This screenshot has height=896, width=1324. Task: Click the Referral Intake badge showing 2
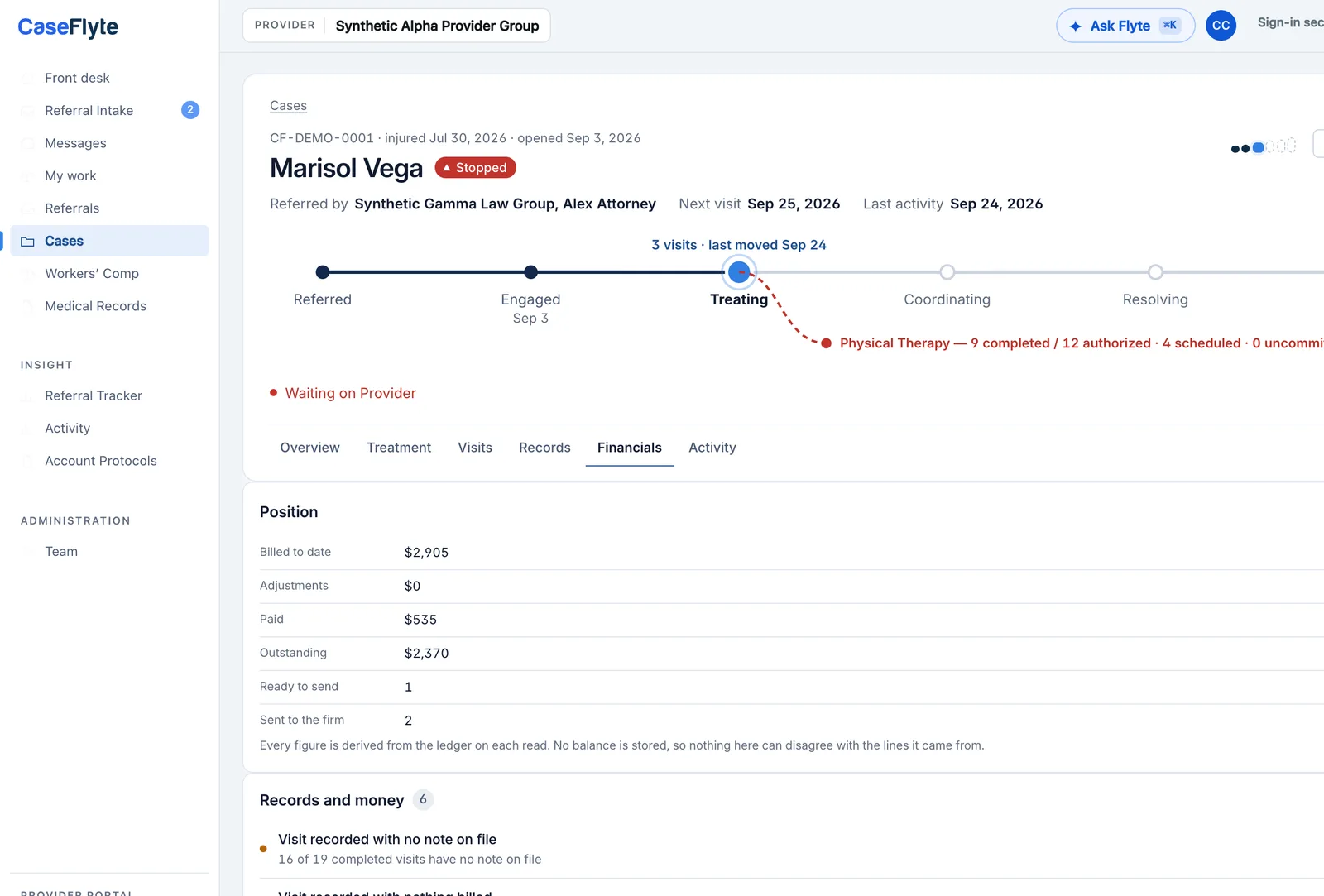pos(190,110)
